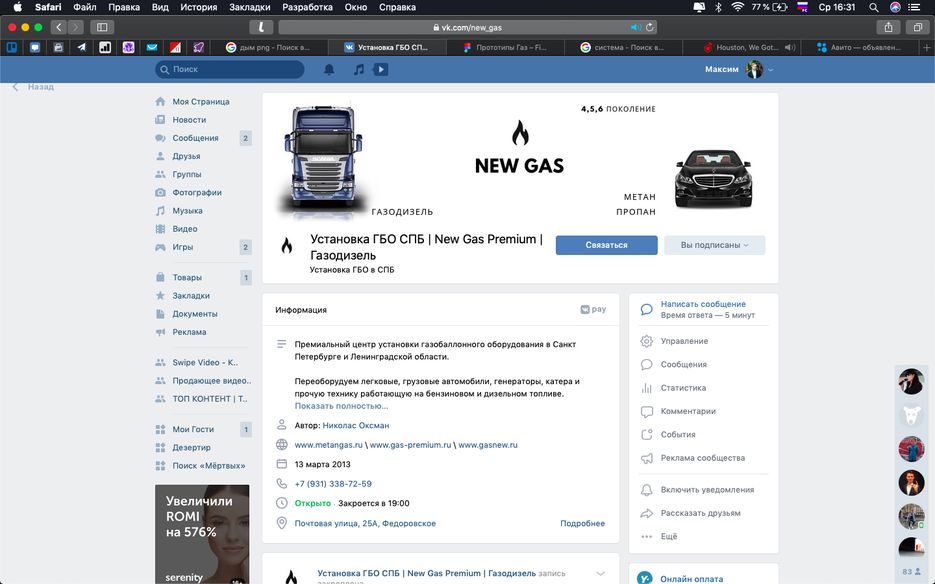Switch to Авито tab
This screenshot has width=935, height=584.
(859, 47)
